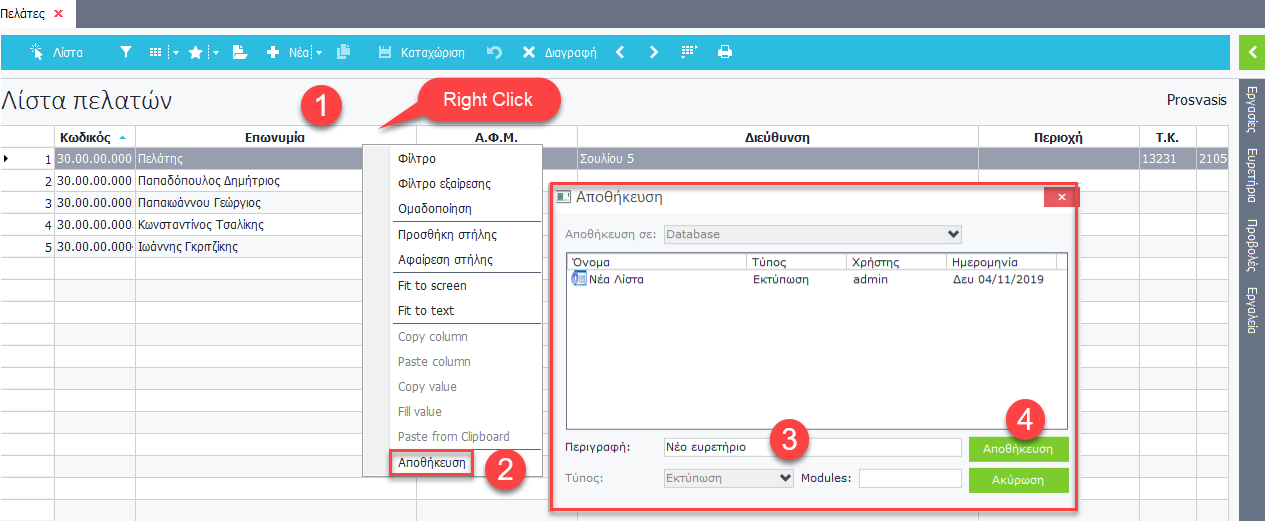Viewport: 1265px width, 521px height.
Task: Choose Ομαδοποίηση from the context menu
Action: 434,209
